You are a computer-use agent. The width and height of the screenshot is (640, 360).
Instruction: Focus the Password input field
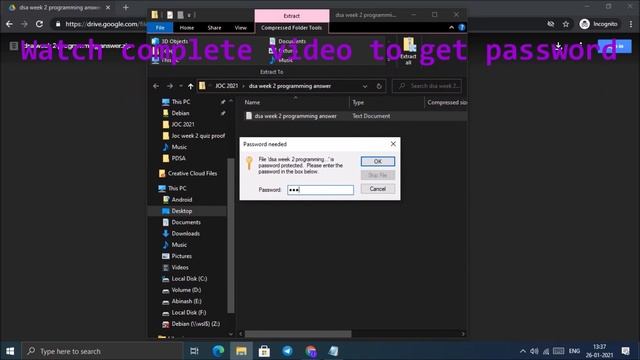pos(320,190)
